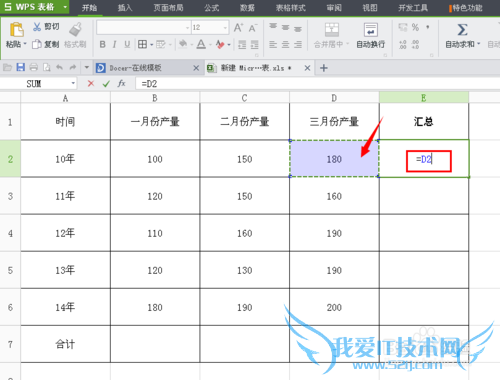Open the 数据 ribbon tab
500x380 pixels.
click(x=247, y=8)
